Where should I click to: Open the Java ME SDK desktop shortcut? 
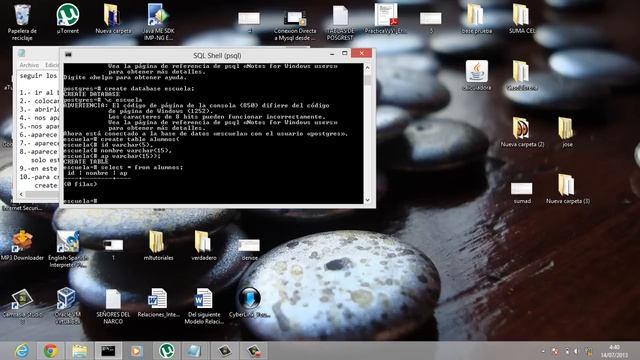coord(158,21)
